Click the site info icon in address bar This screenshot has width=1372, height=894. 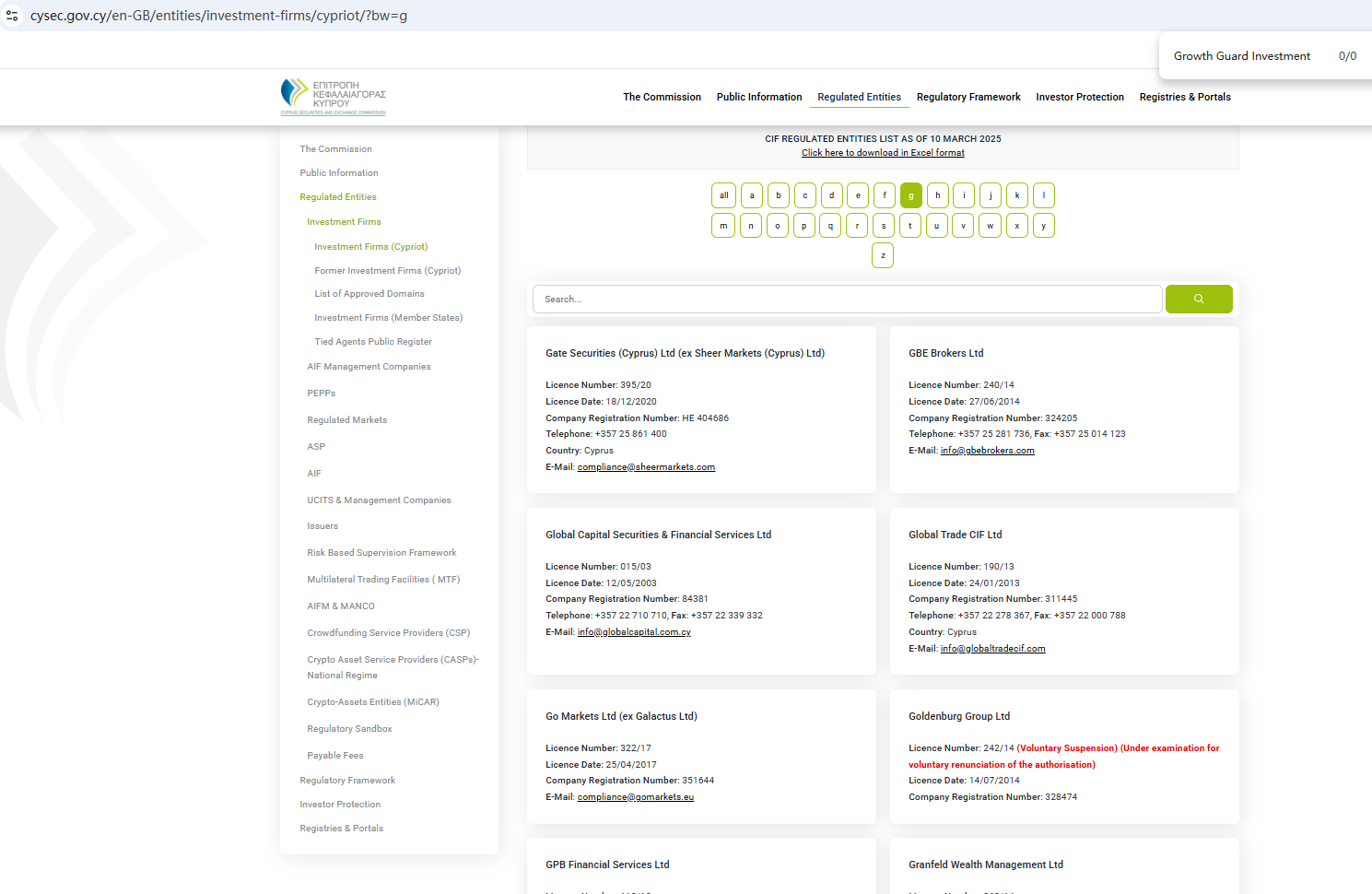(x=12, y=16)
